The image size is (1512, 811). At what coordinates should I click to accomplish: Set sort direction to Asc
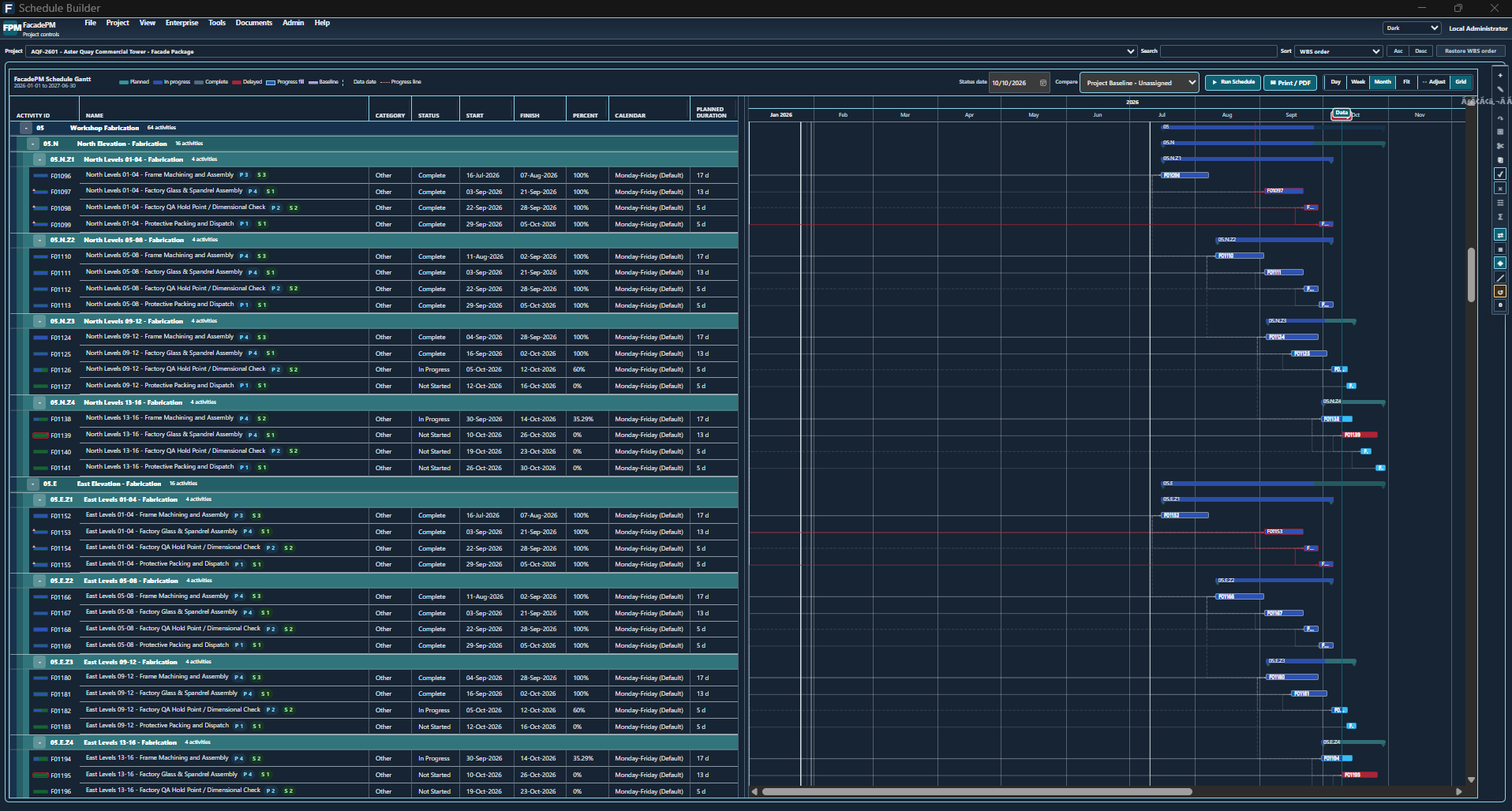(1398, 51)
